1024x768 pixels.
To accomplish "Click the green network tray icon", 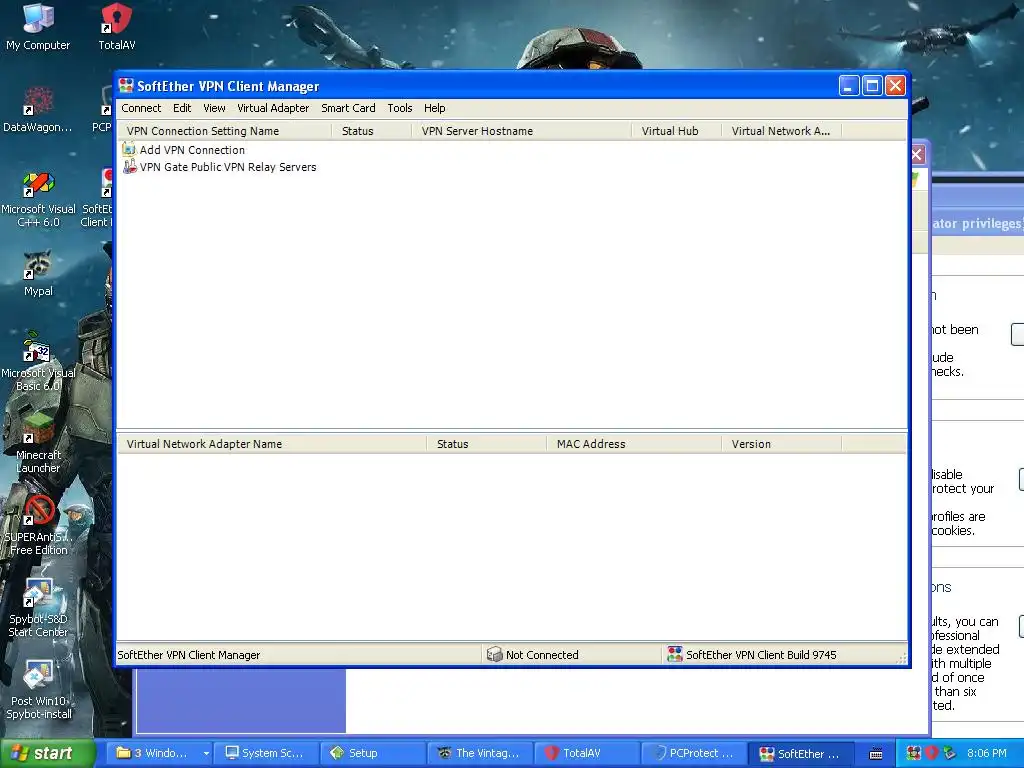I will pyautogui.click(x=949, y=753).
